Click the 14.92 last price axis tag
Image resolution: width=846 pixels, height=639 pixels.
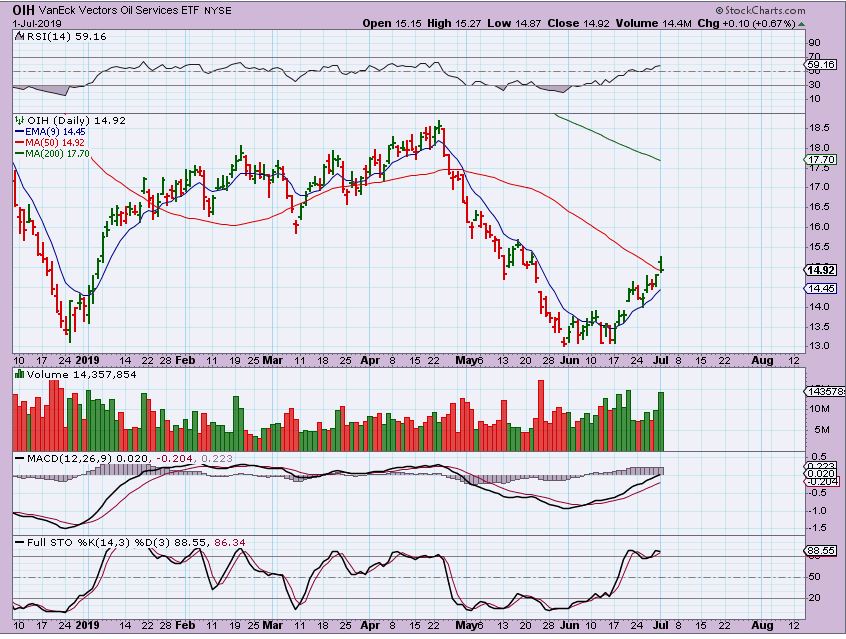pyautogui.click(x=821, y=270)
